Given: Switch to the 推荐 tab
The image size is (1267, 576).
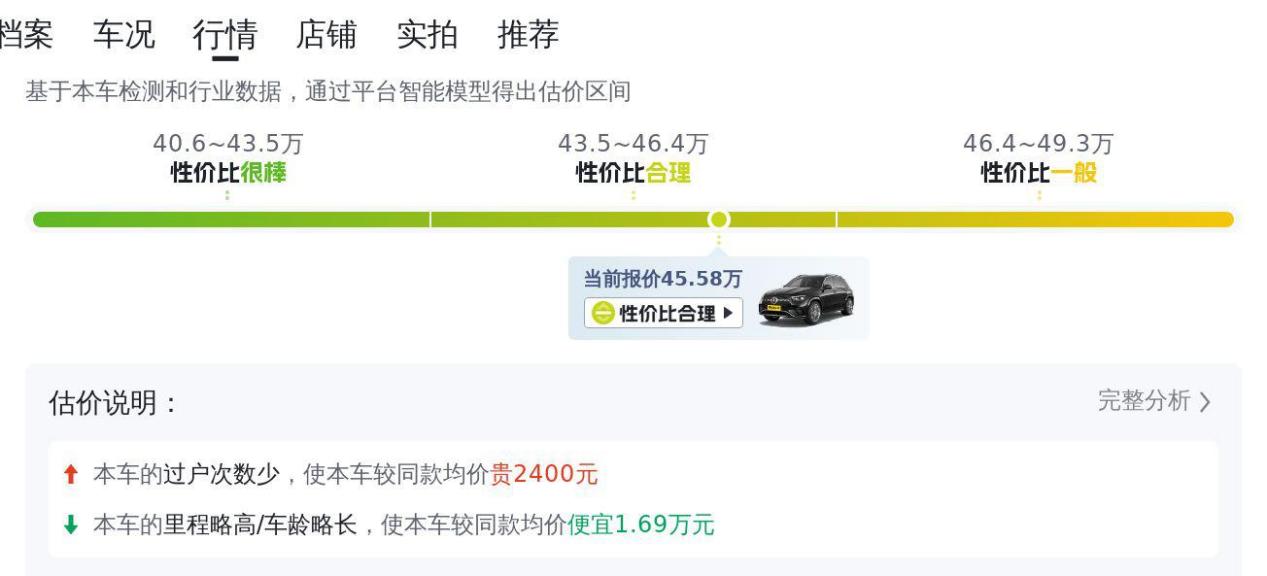Looking at the screenshot, I should tap(528, 36).
